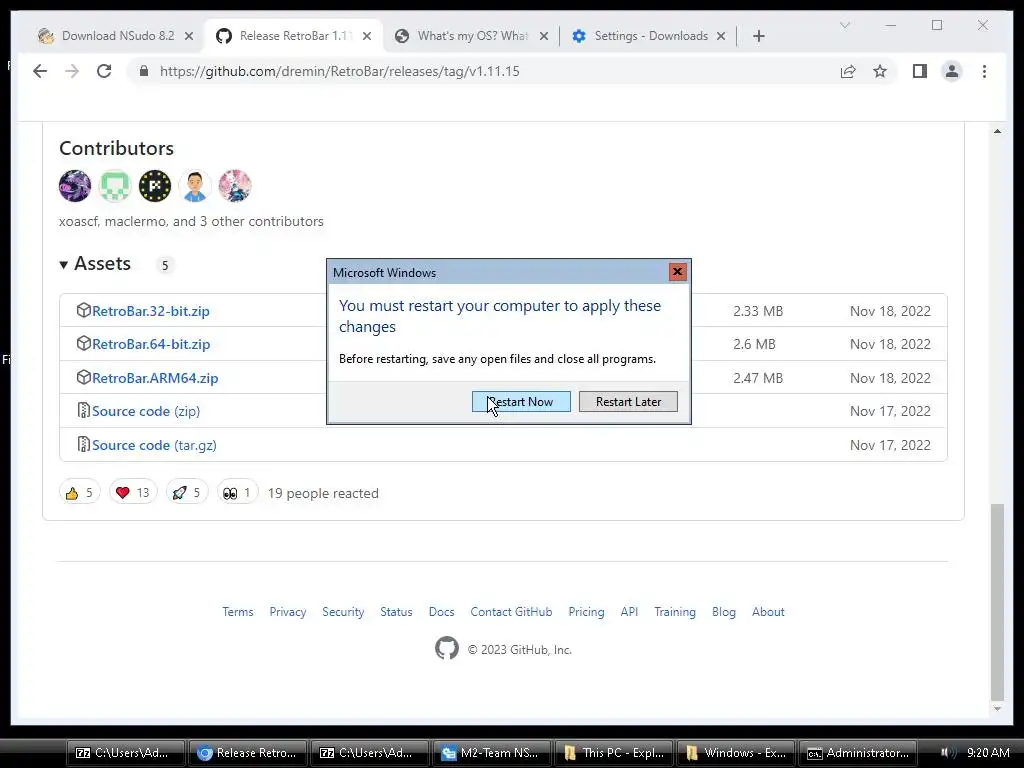The height and width of the screenshot is (768, 1024).
Task: Download RetroBar.32-bit.zip
Action: tap(151, 311)
